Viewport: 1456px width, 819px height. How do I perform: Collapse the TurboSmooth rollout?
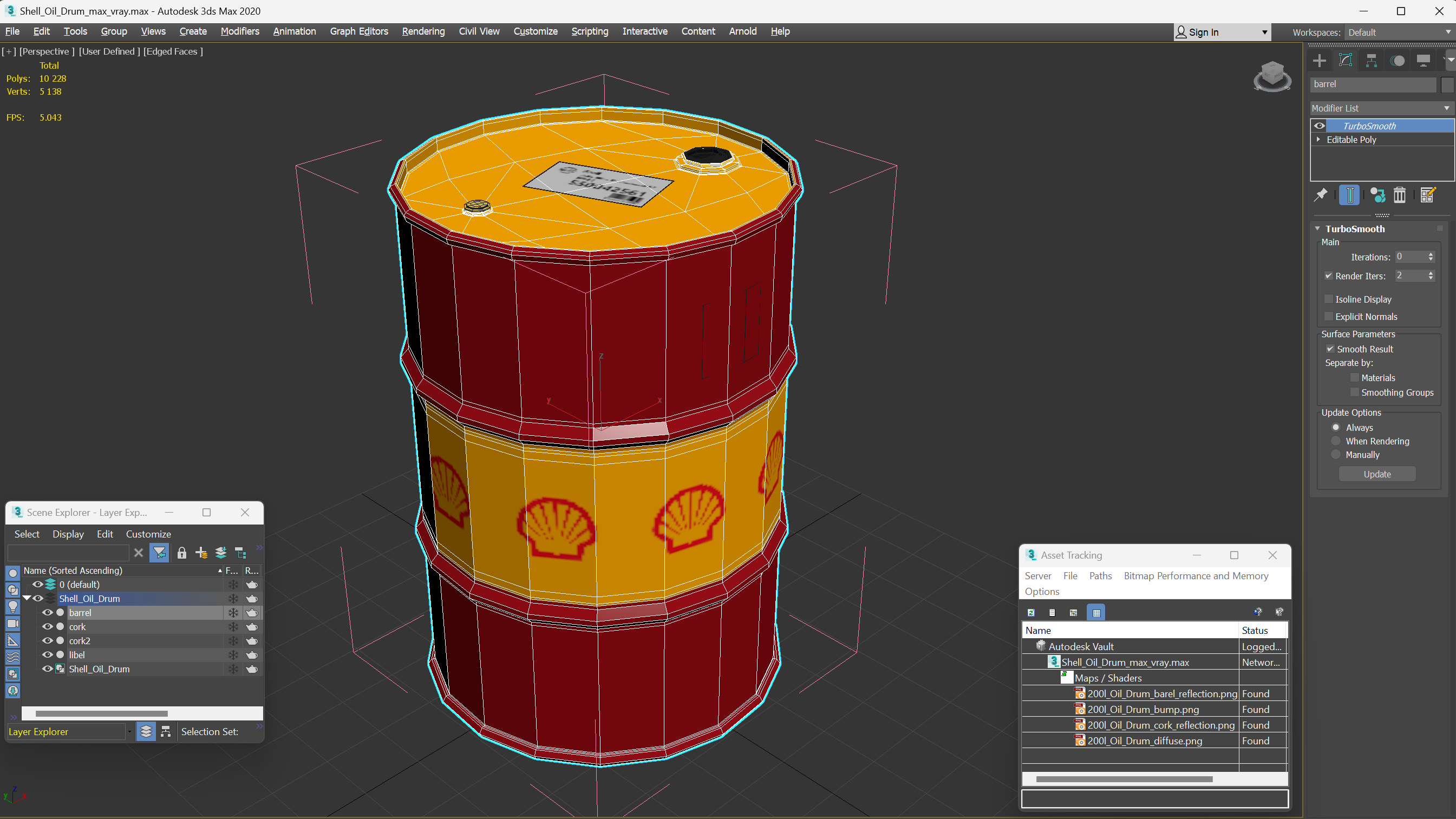click(1317, 228)
